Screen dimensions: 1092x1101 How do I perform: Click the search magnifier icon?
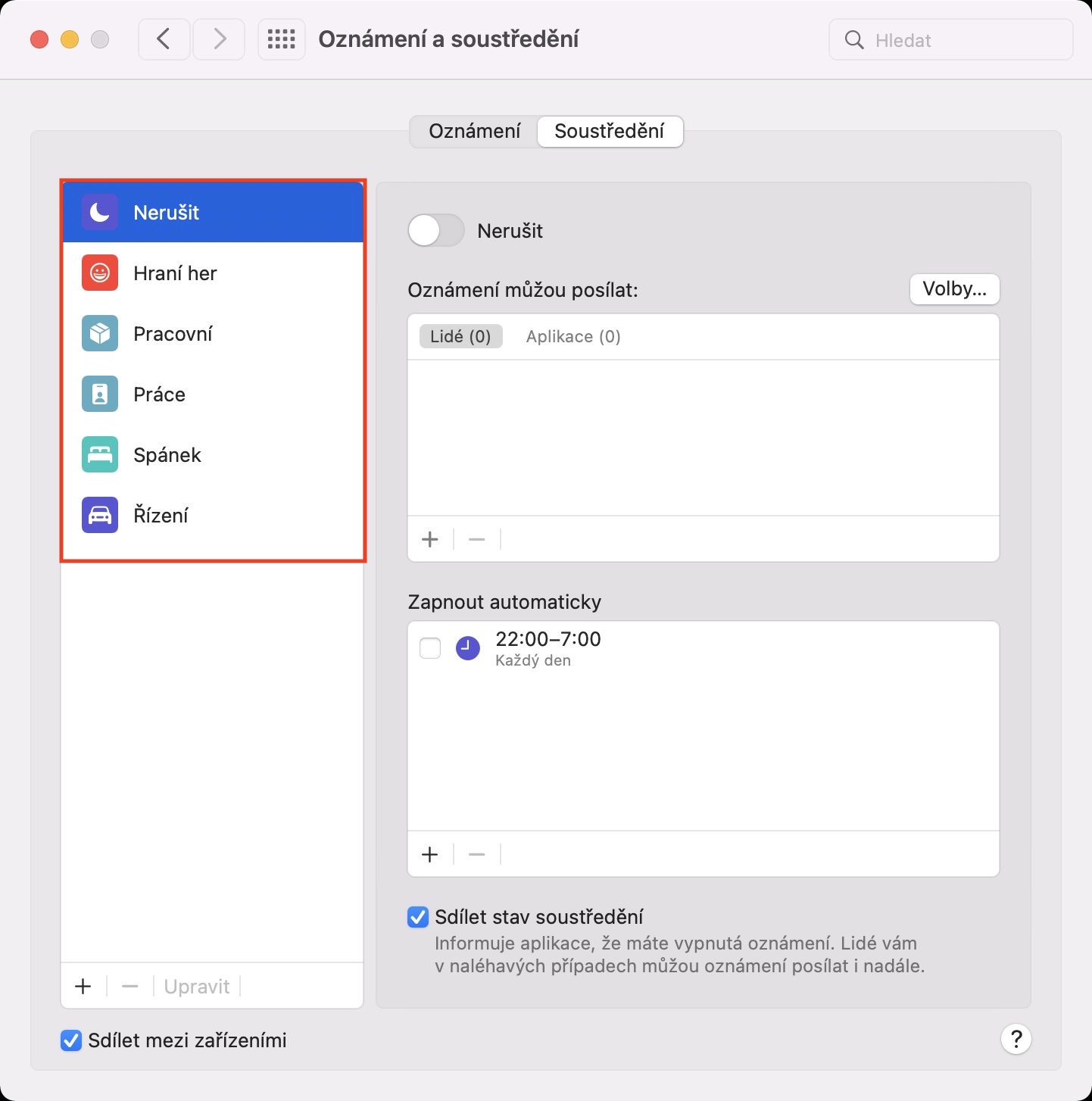tap(854, 40)
